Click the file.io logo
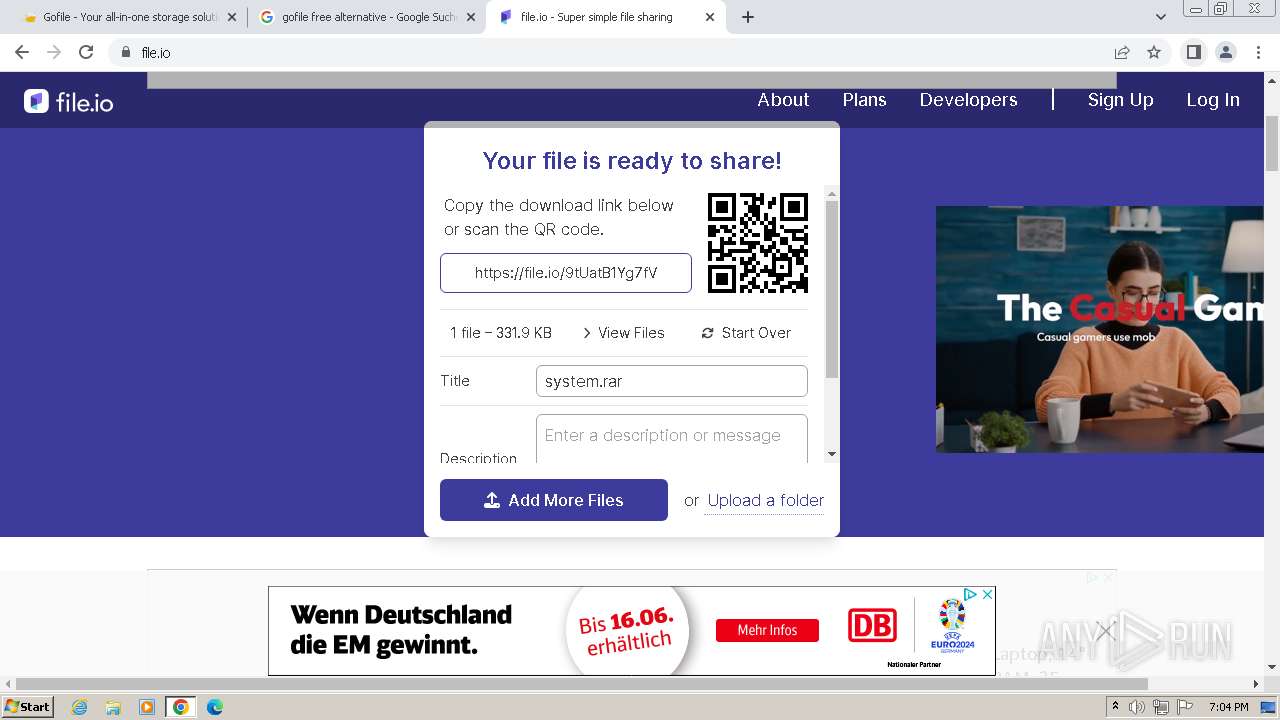 [69, 101]
